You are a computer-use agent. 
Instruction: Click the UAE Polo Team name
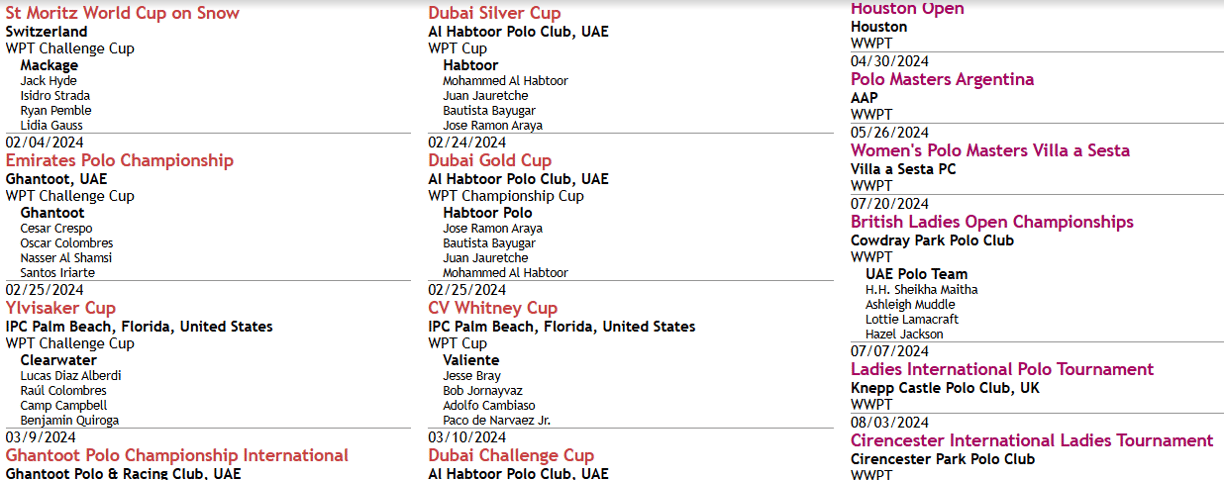(916, 273)
